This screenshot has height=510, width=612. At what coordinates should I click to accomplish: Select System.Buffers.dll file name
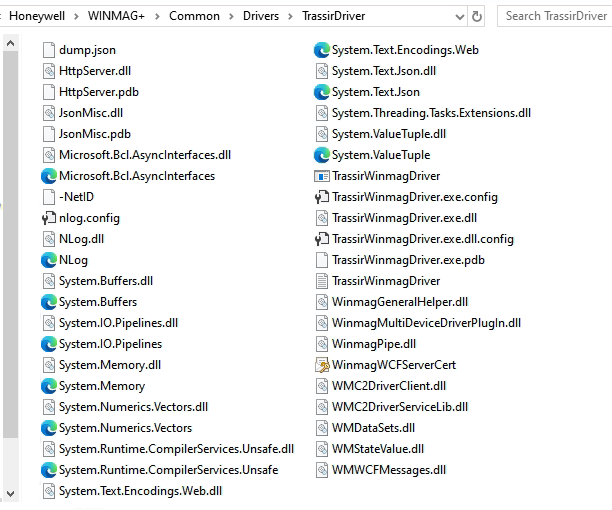106,281
